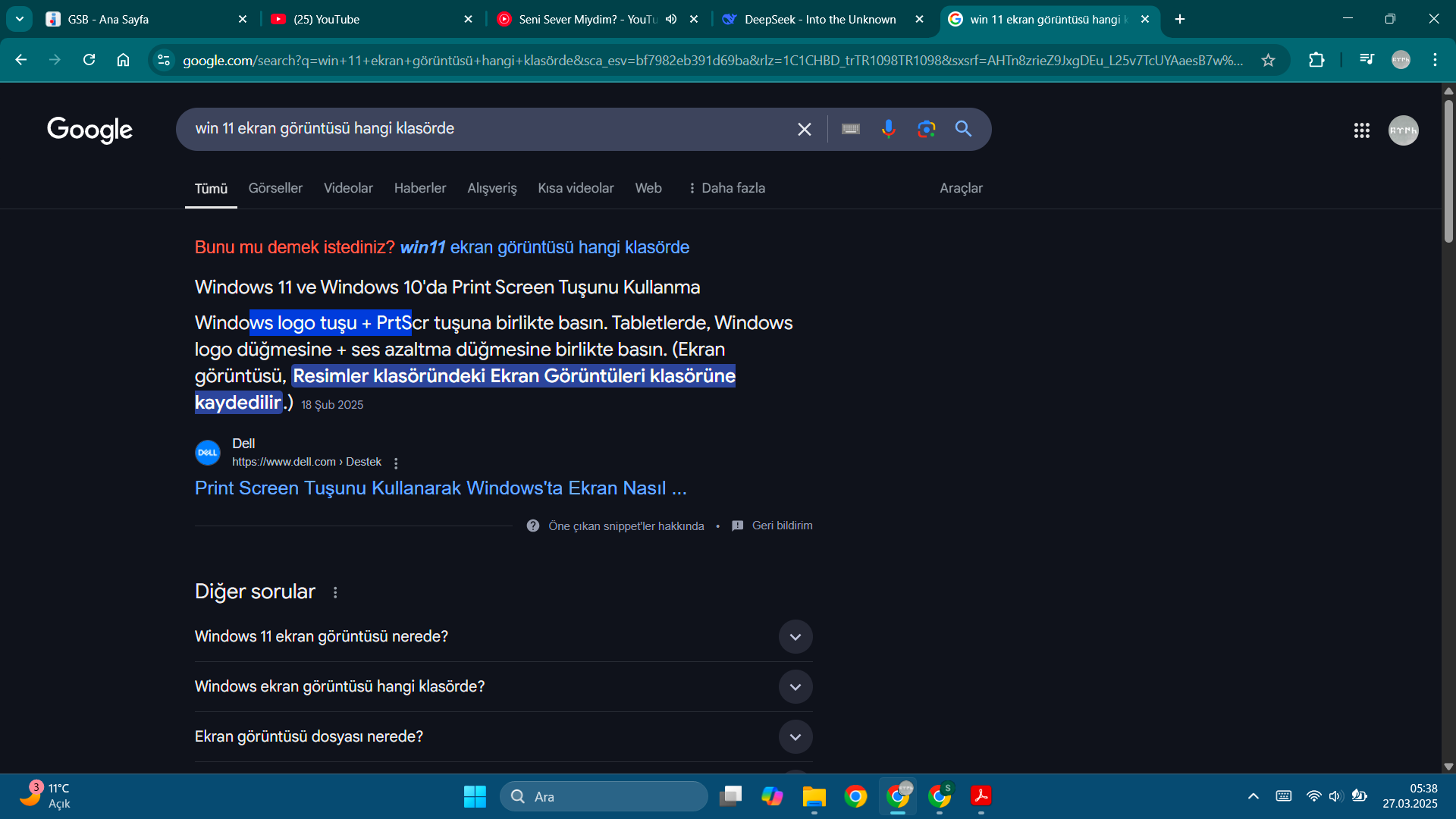Viewport: 1456px width, 819px height.
Task: Open Task View on the taskbar
Action: pyautogui.click(x=730, y=796)
